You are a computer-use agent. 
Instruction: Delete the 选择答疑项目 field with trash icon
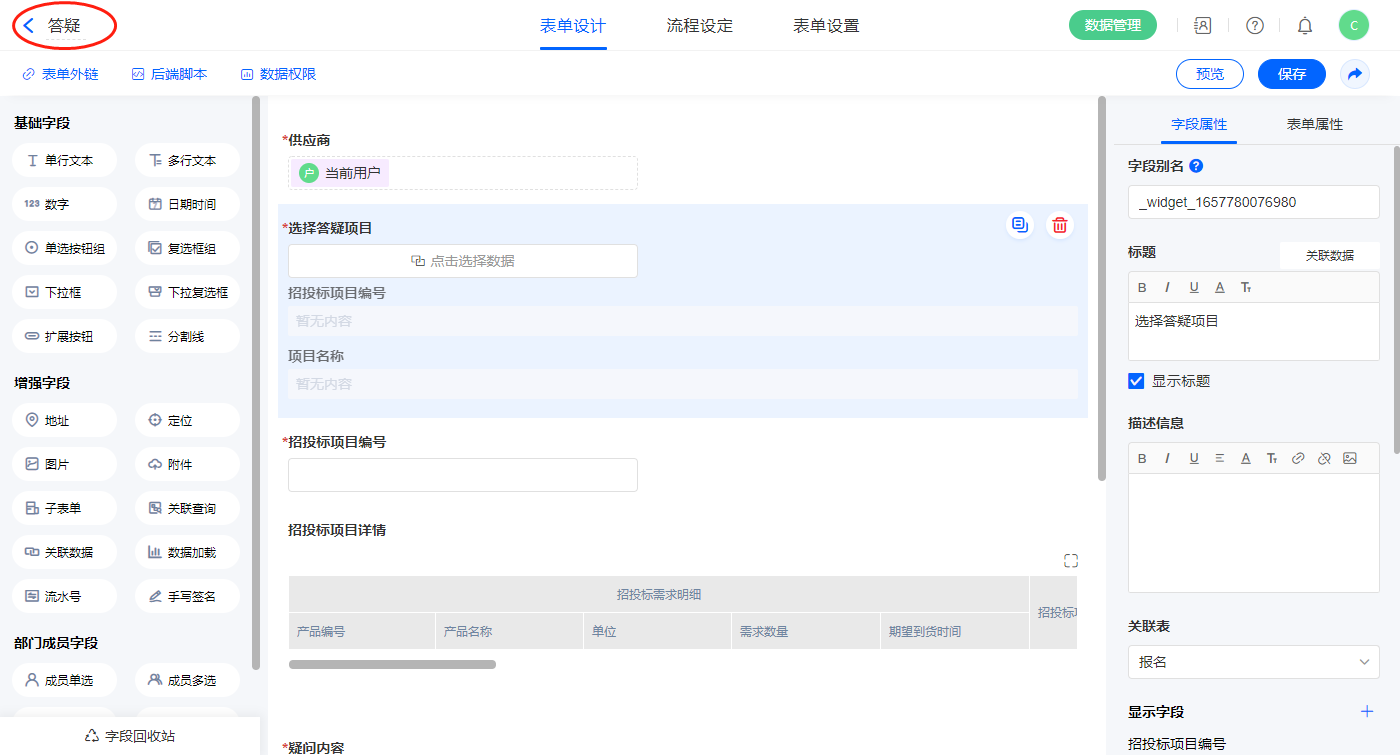1059,226
